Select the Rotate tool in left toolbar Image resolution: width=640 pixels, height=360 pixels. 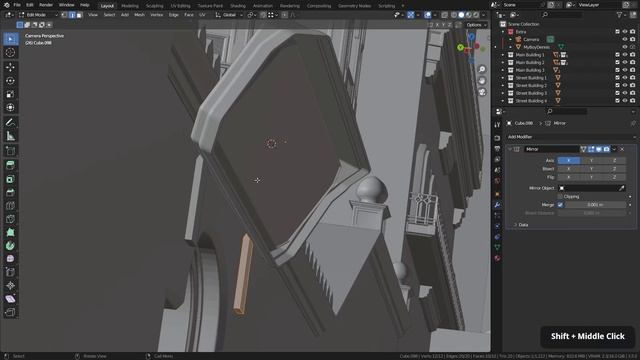[10, 81]
